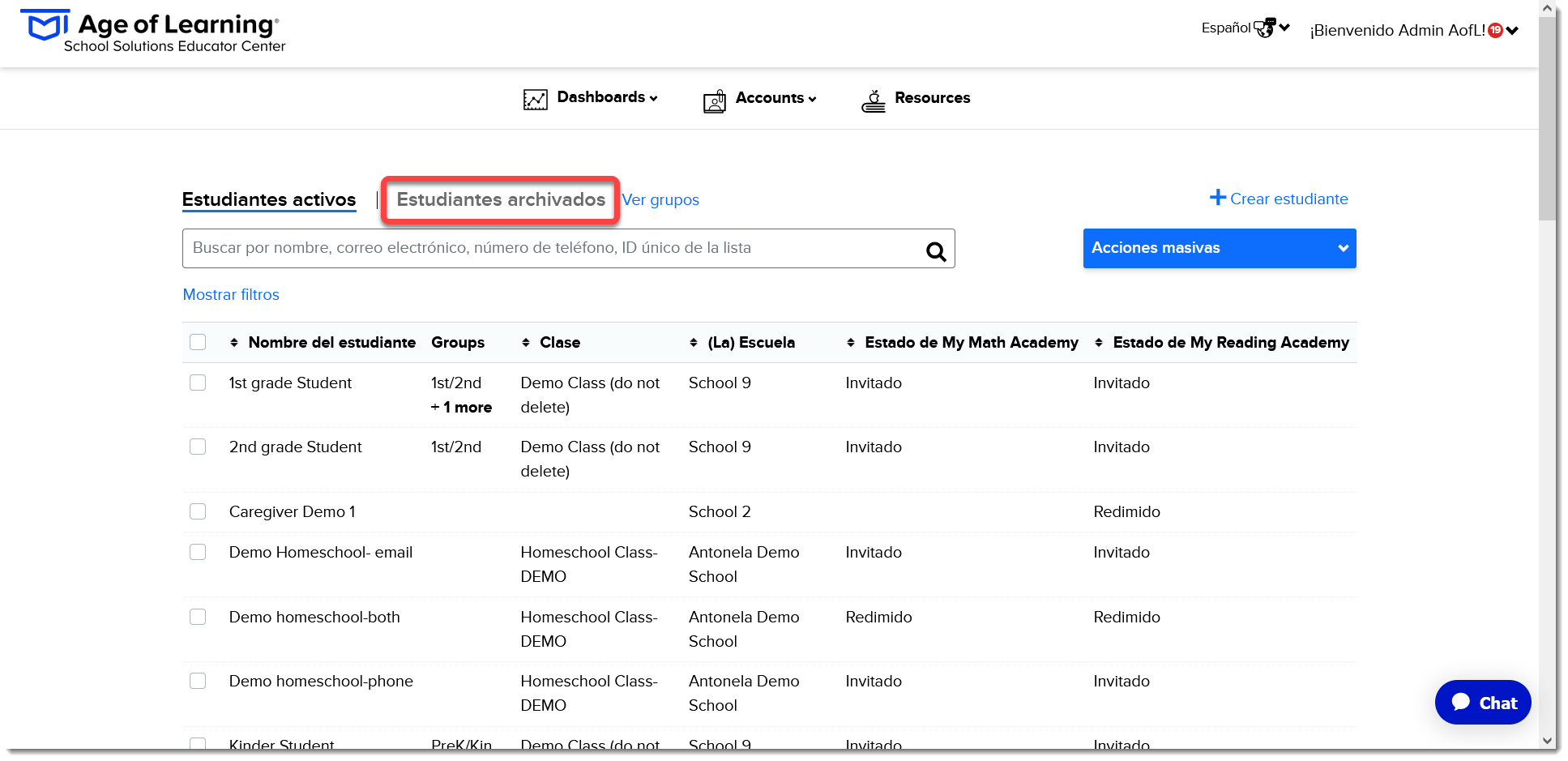Click 'Redimido' Reading status for Caregiver Demo 1
1568x761 pixels.
click(x=1126, y=512)
